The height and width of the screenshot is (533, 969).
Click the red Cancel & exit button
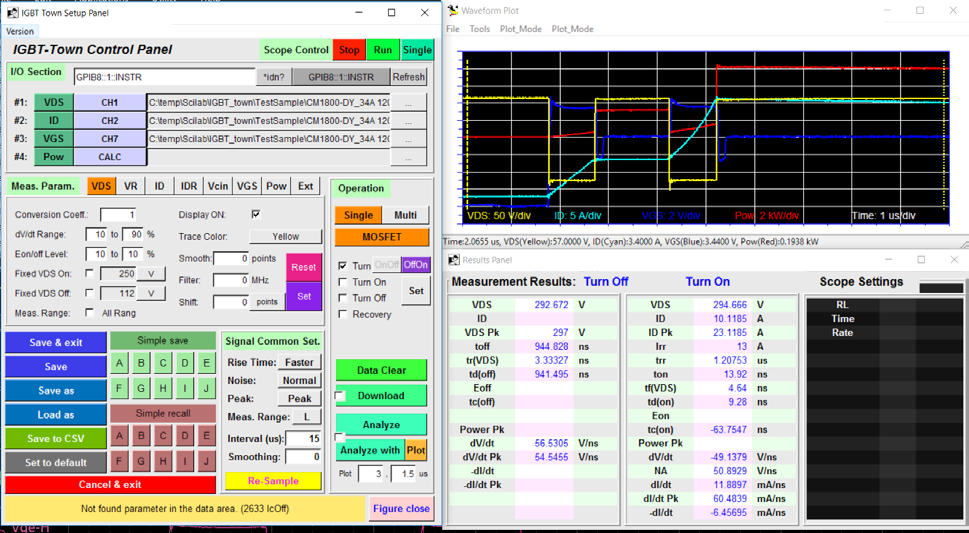(x=110, y=485)
